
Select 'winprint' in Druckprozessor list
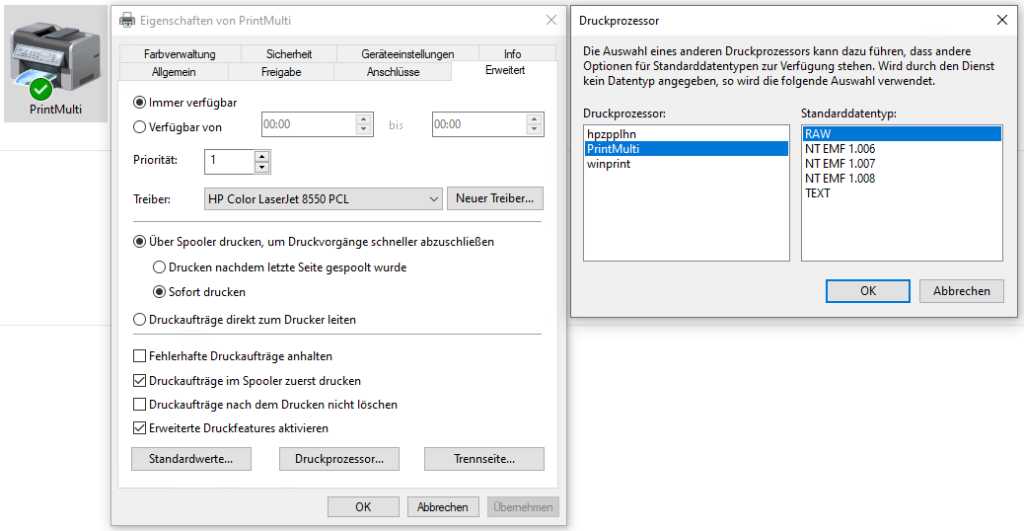[x=609, y=164]
